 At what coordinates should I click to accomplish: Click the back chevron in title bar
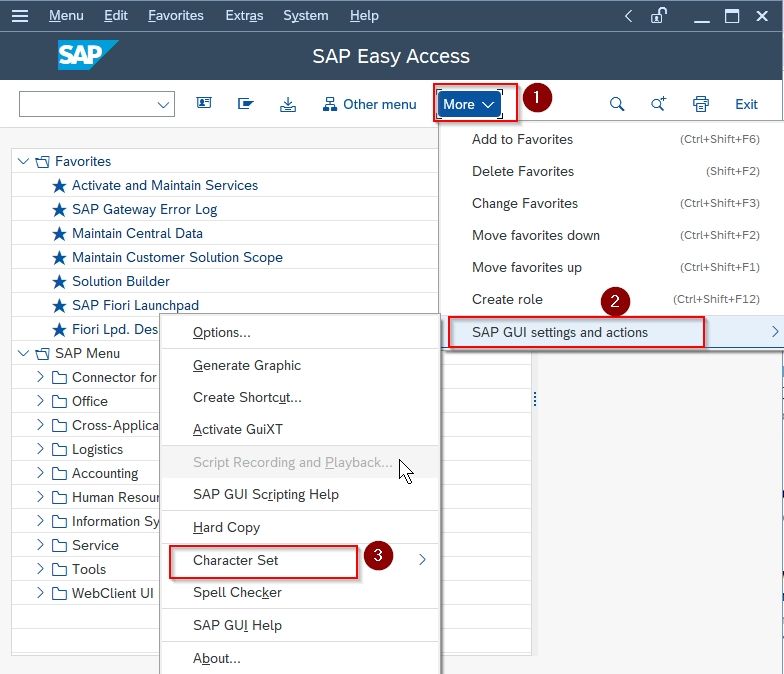[x=628, y=16]
